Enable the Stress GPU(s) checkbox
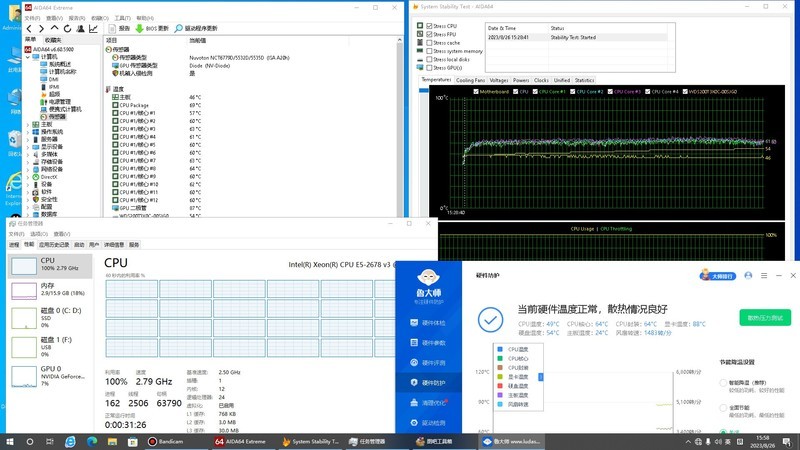 [x=429, y=67]
